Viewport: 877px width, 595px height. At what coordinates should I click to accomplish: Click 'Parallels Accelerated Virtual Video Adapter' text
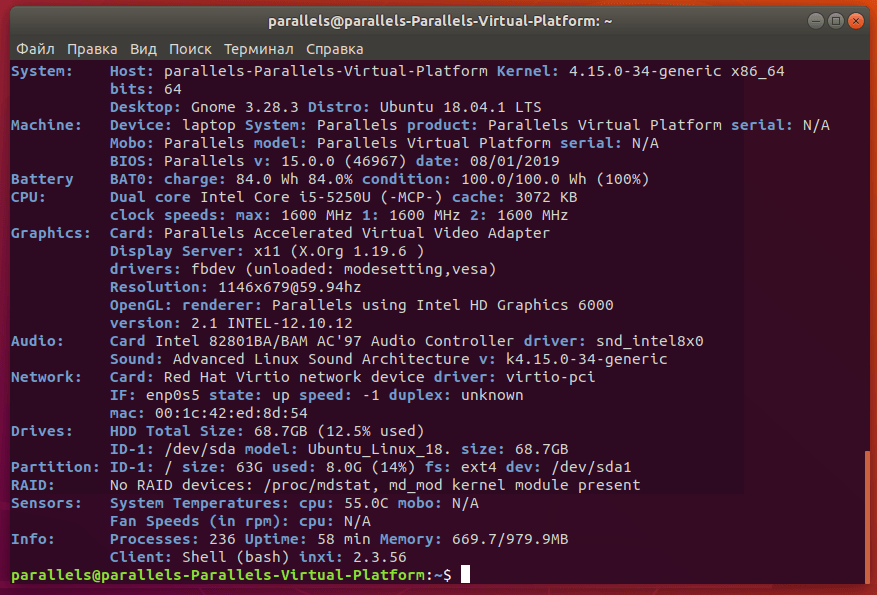click(x=357, y=233)
